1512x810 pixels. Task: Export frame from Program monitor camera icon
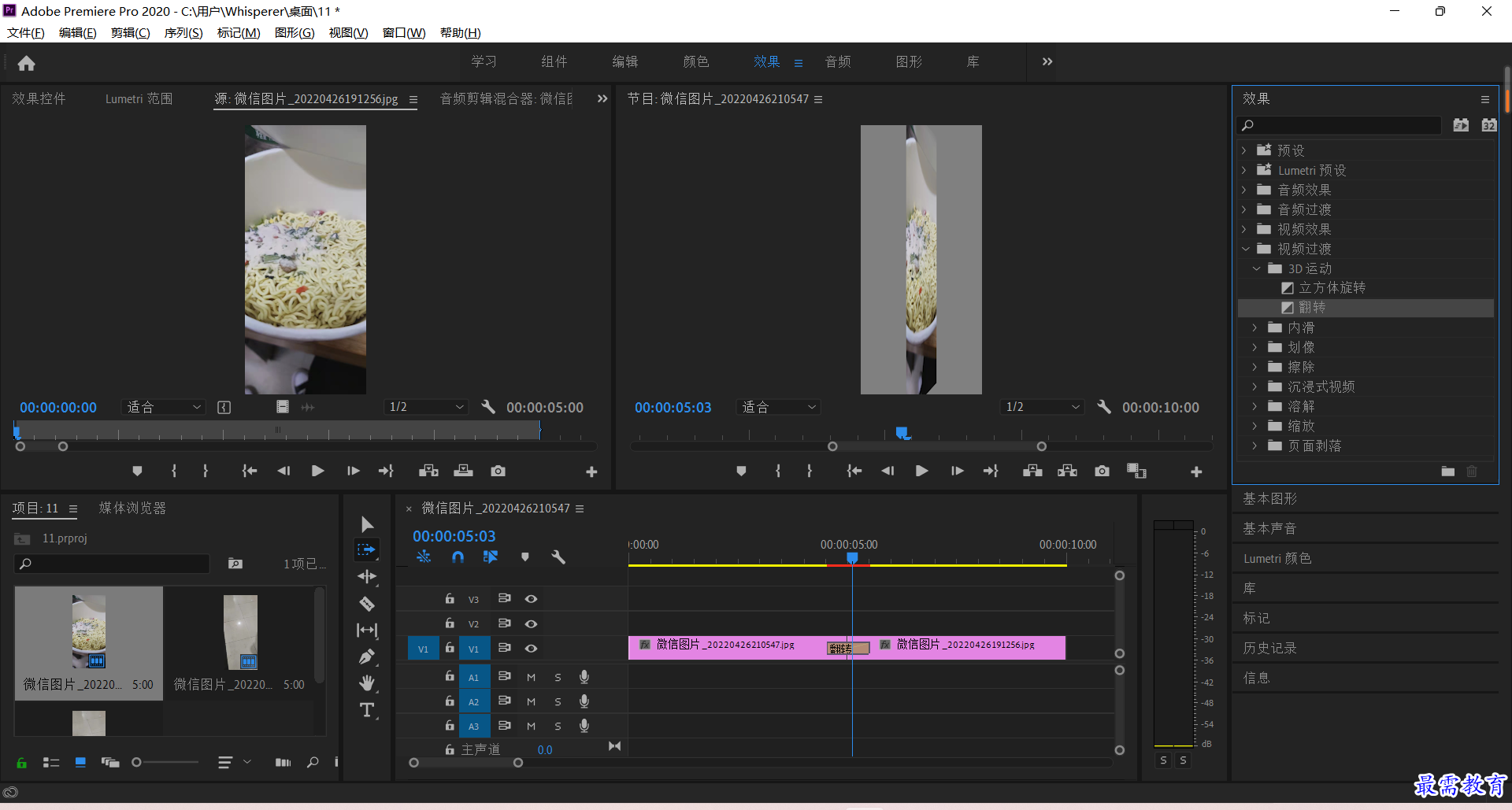click(1102, 471)
